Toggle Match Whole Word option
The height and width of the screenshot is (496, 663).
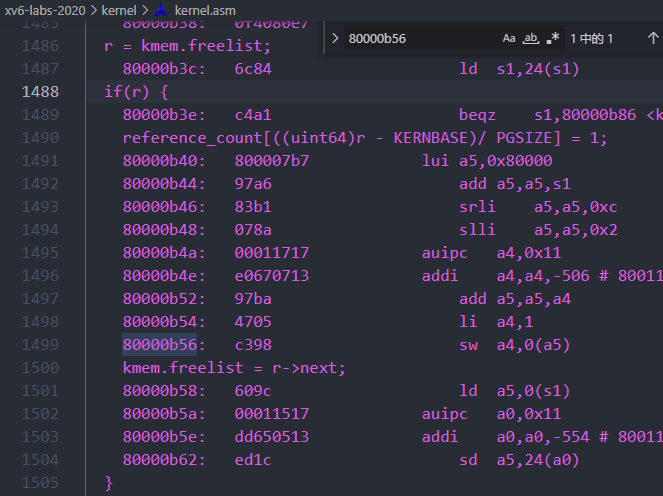[531, 38]
